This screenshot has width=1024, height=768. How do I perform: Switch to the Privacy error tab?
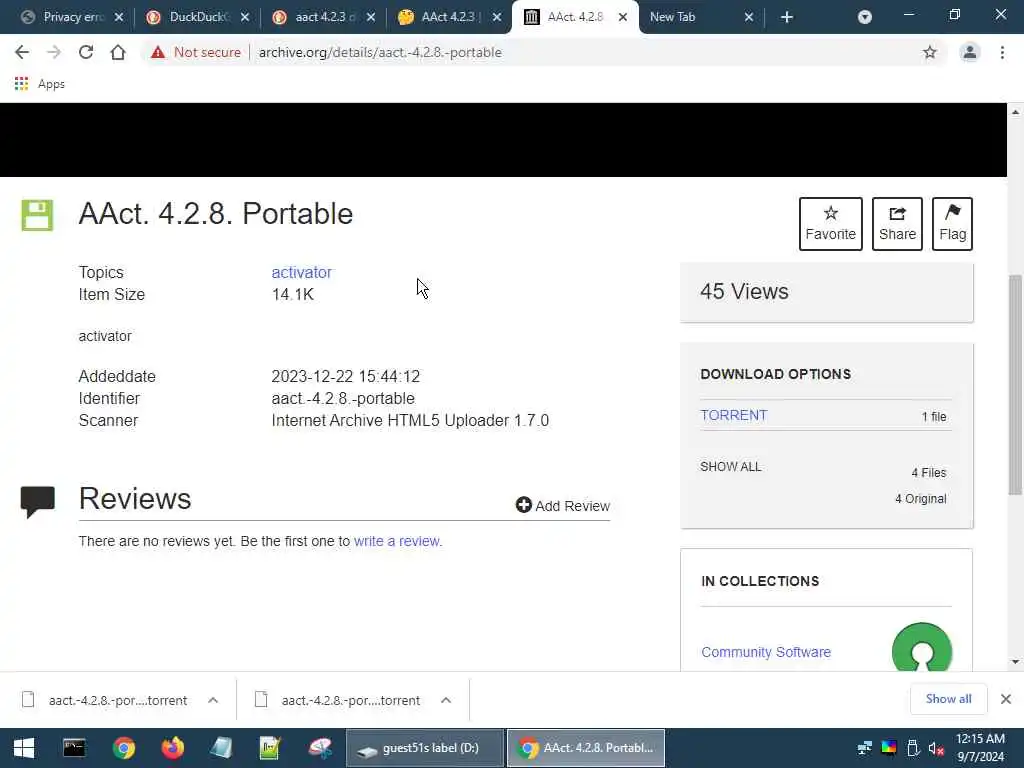click(x=71, y=17)
